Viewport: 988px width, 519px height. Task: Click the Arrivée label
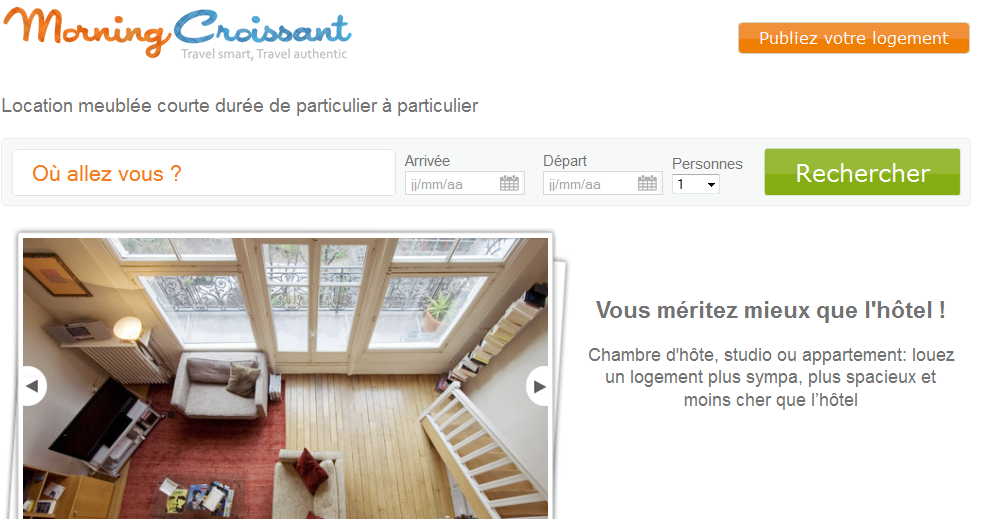(427, 161)
